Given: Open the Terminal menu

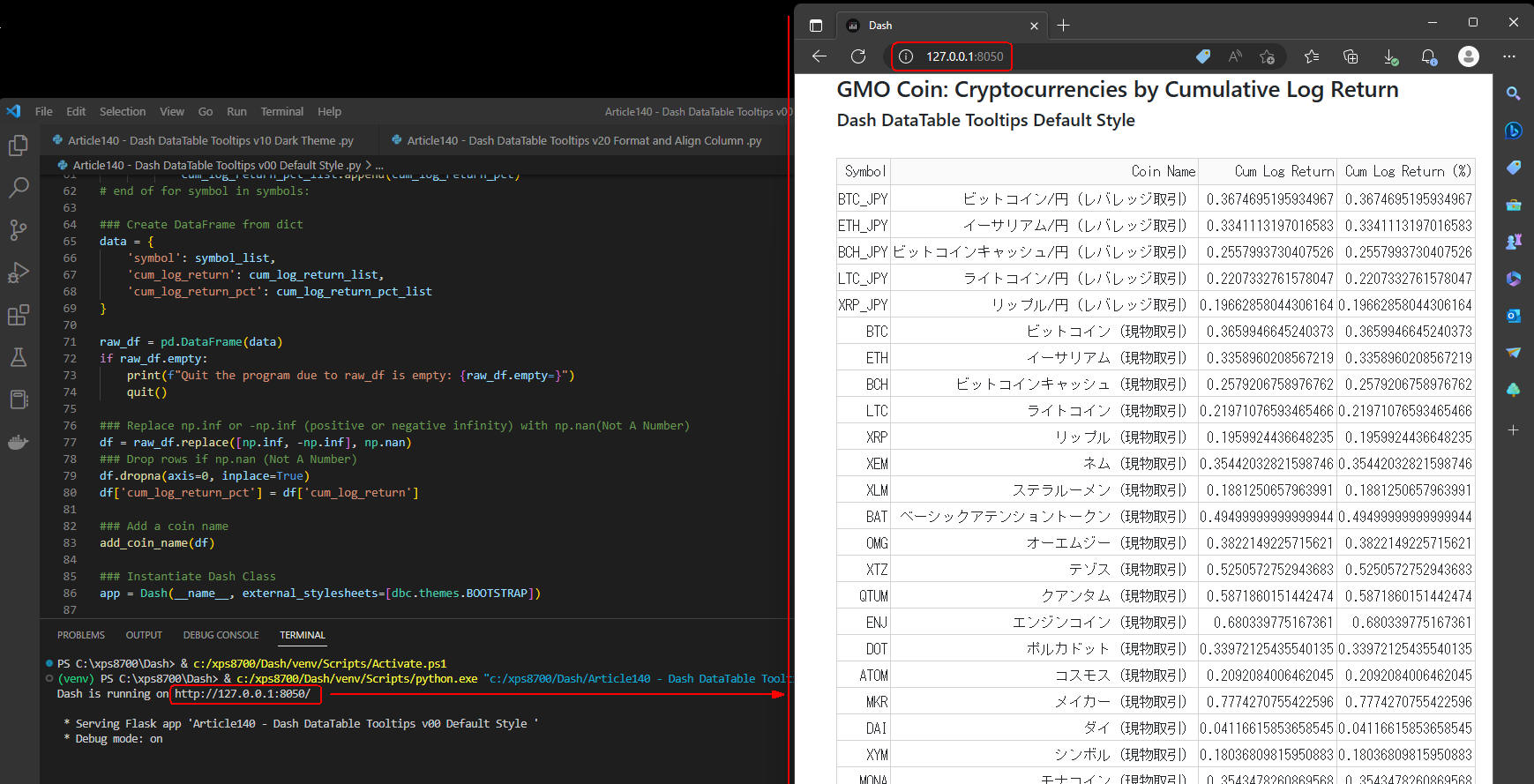Looking at the screenshot, I should (282, 111).
